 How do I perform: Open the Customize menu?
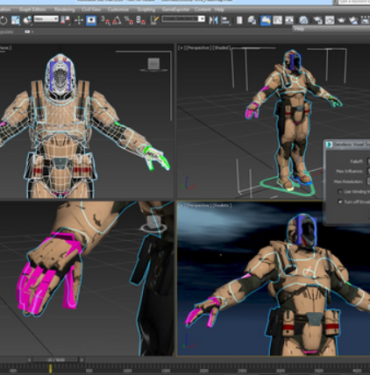[118, 9]
